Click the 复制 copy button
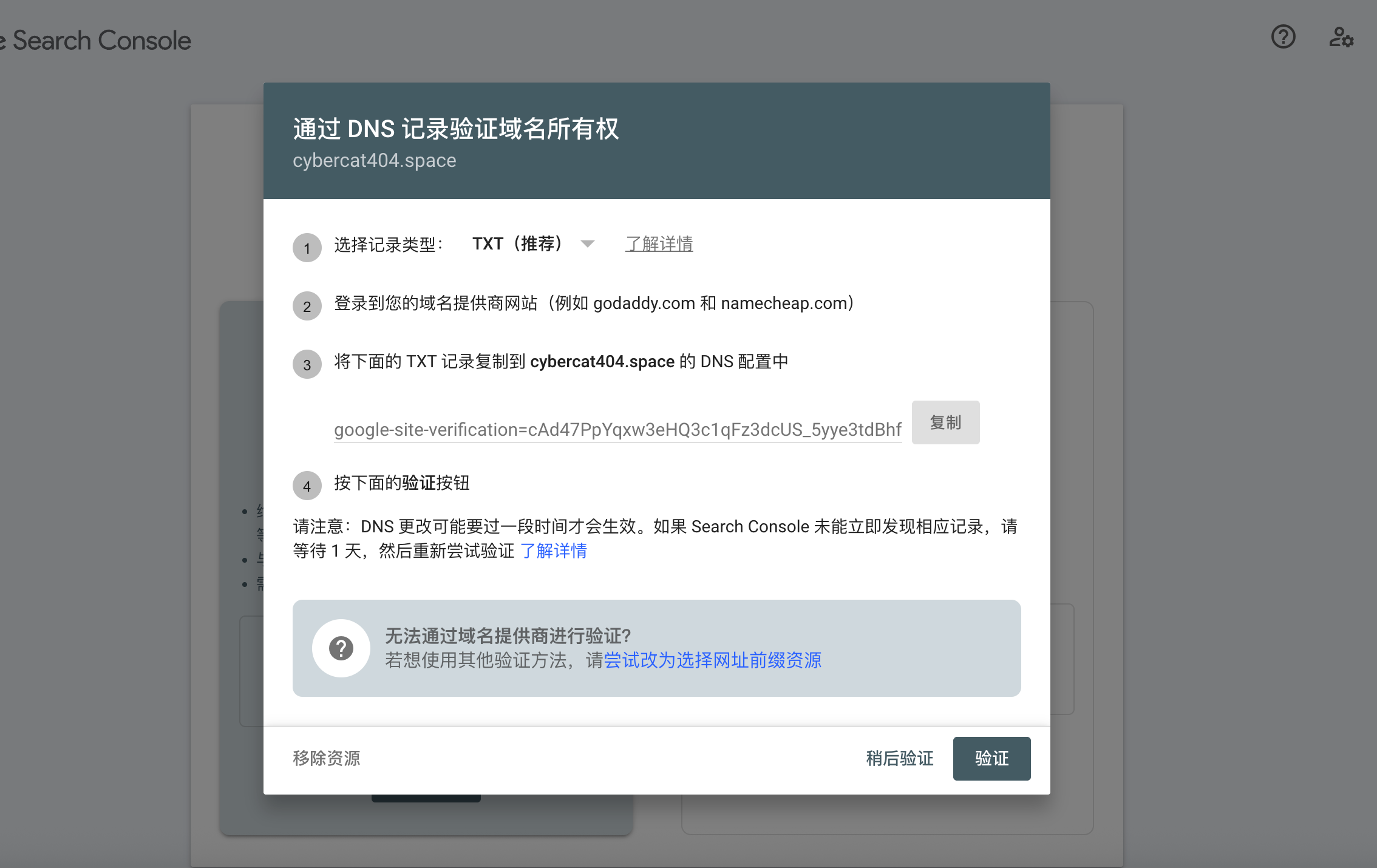The image size is (1377, 868). pyautogui.click(x=945, y=422)
